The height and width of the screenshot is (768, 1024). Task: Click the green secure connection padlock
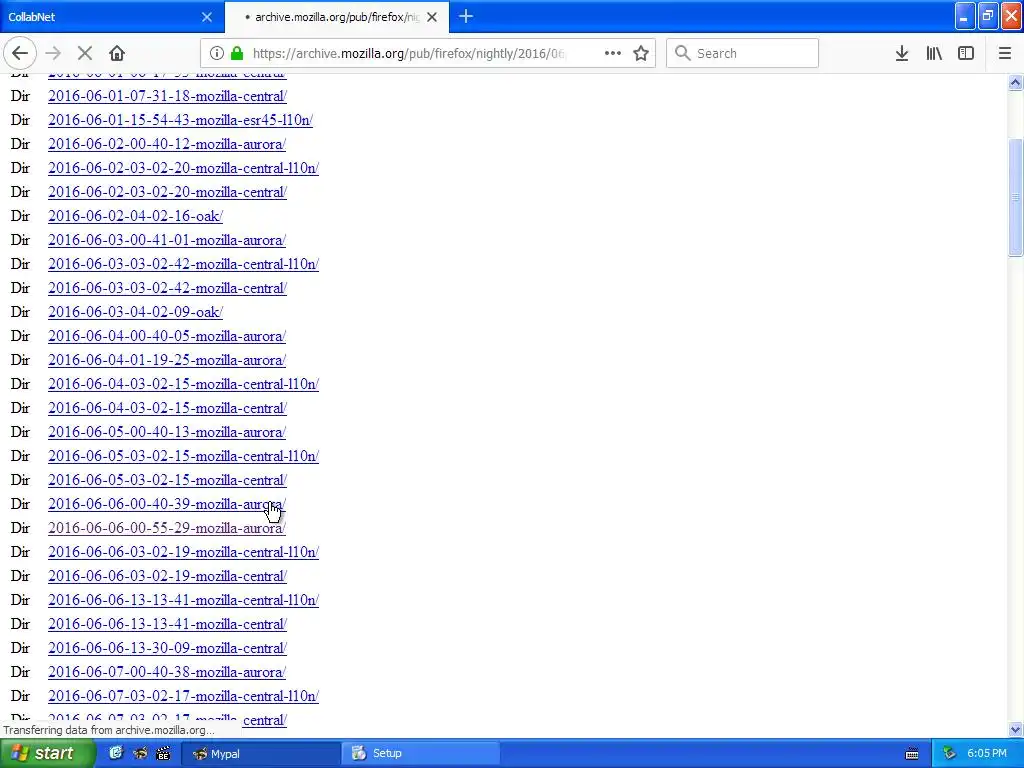pyautogui.click(x=237, y=54)
